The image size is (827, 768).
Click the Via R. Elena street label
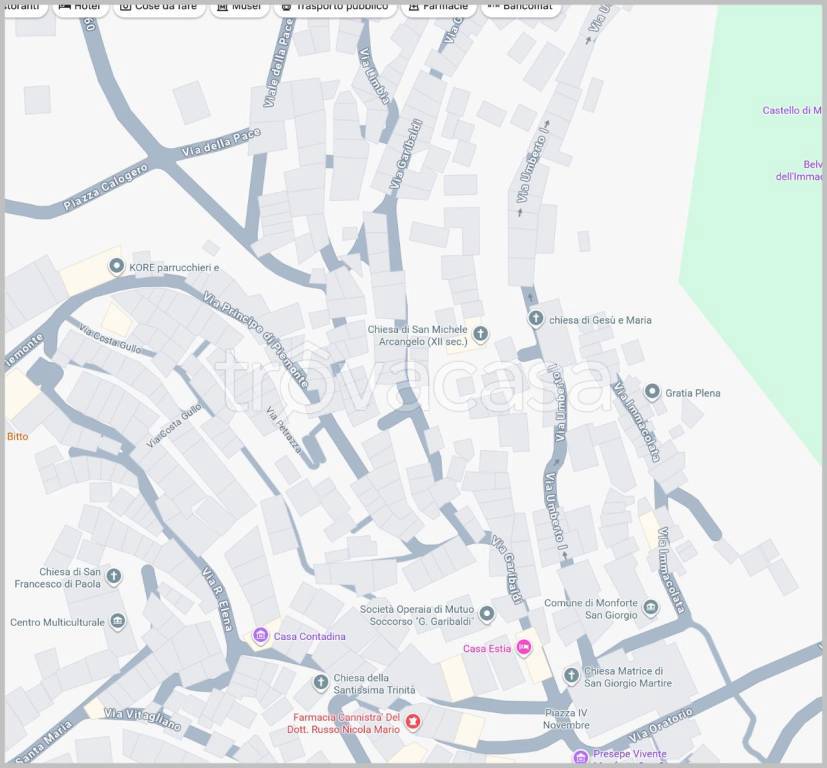[217, 599]
